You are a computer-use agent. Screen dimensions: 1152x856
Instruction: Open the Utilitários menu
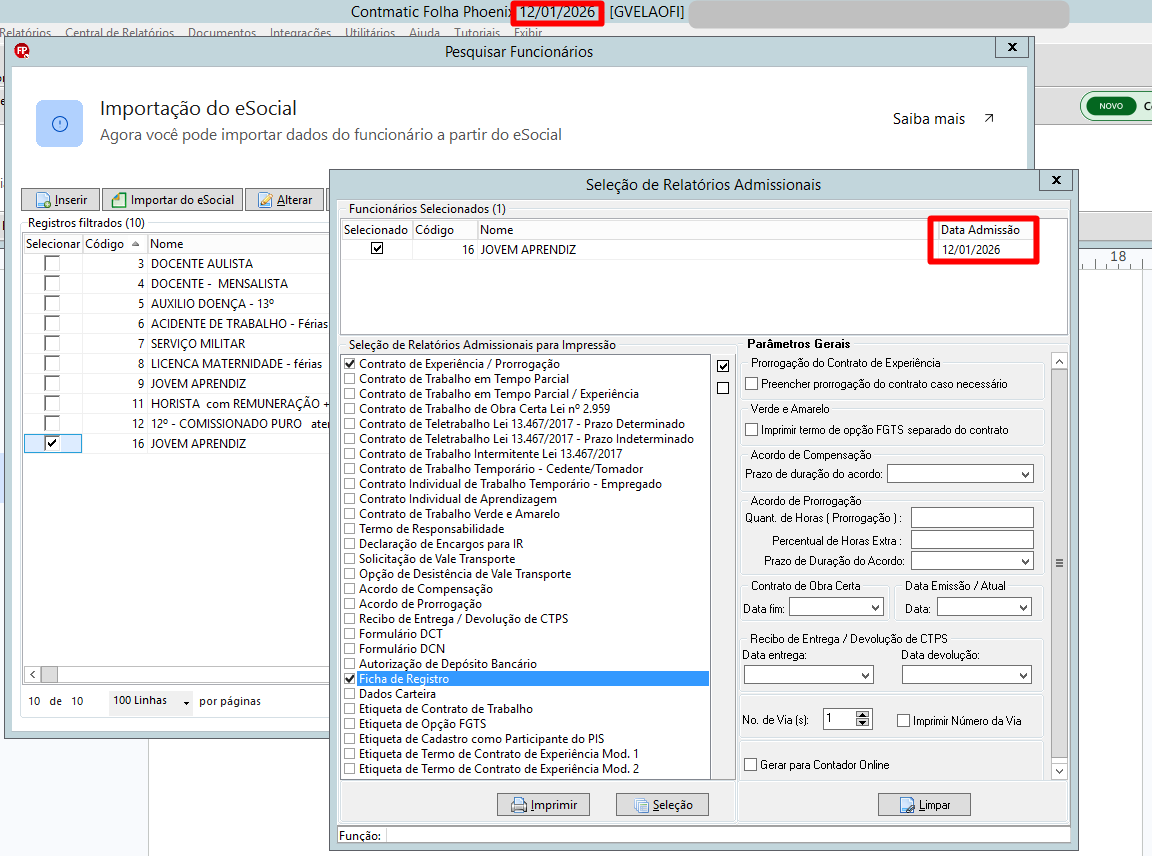pyautogui.click(x=370, y=33)
